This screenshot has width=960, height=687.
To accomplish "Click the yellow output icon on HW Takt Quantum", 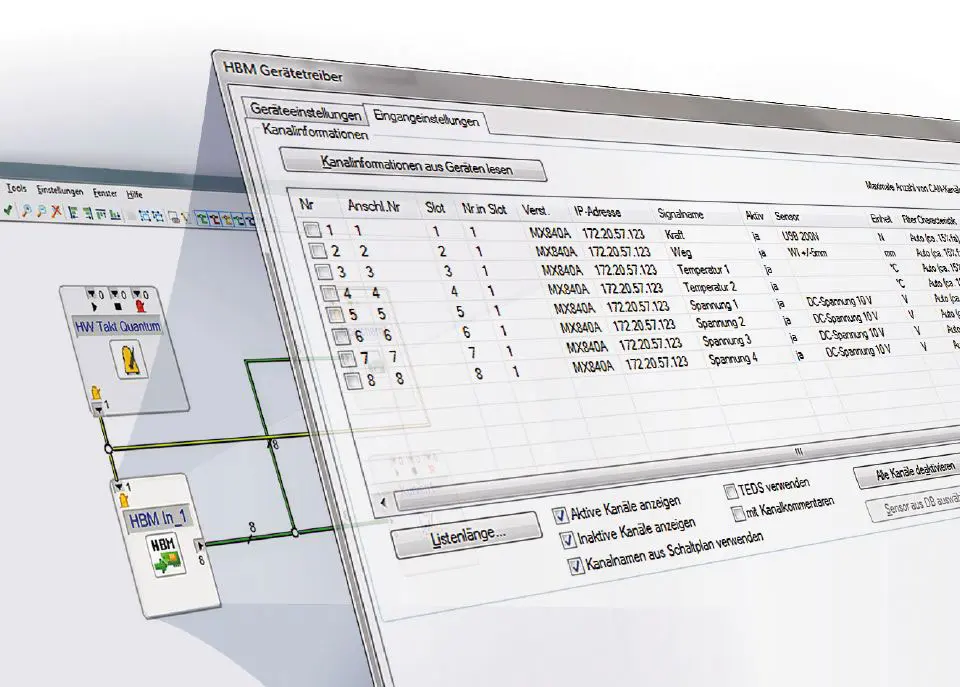I will pos(96,392).
